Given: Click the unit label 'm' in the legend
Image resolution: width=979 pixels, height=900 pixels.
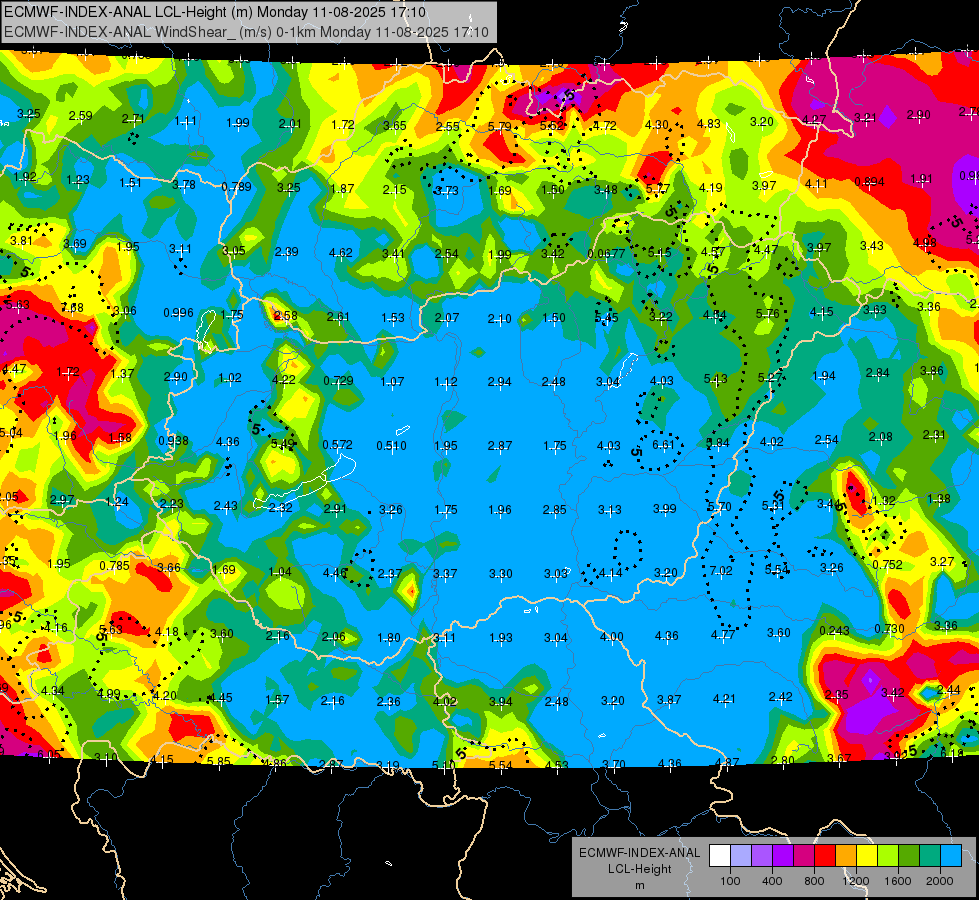Looking at the screenshot, I should tap(639, 886).
